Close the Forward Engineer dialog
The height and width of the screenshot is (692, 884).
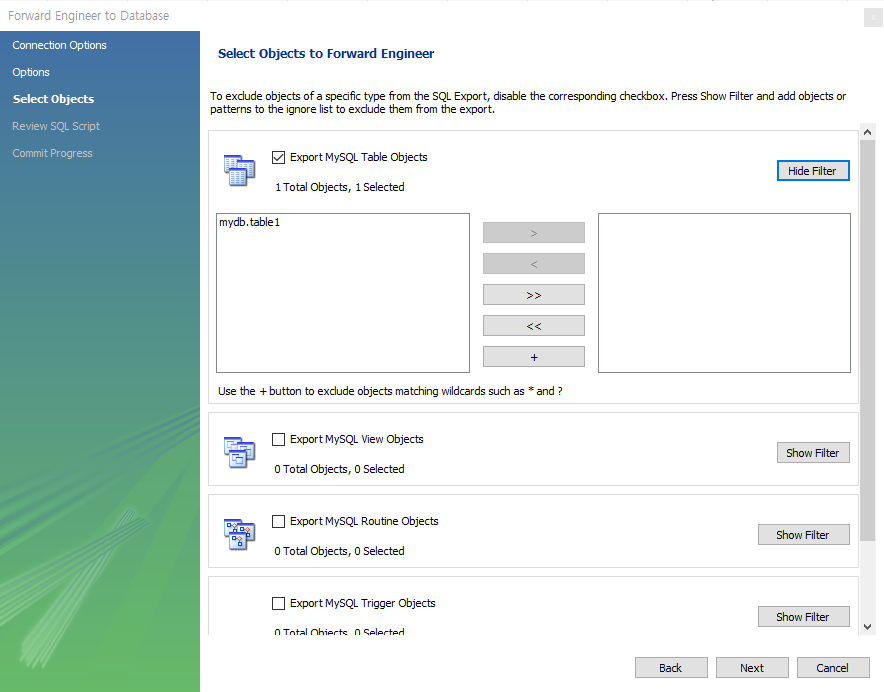point(873,17)
